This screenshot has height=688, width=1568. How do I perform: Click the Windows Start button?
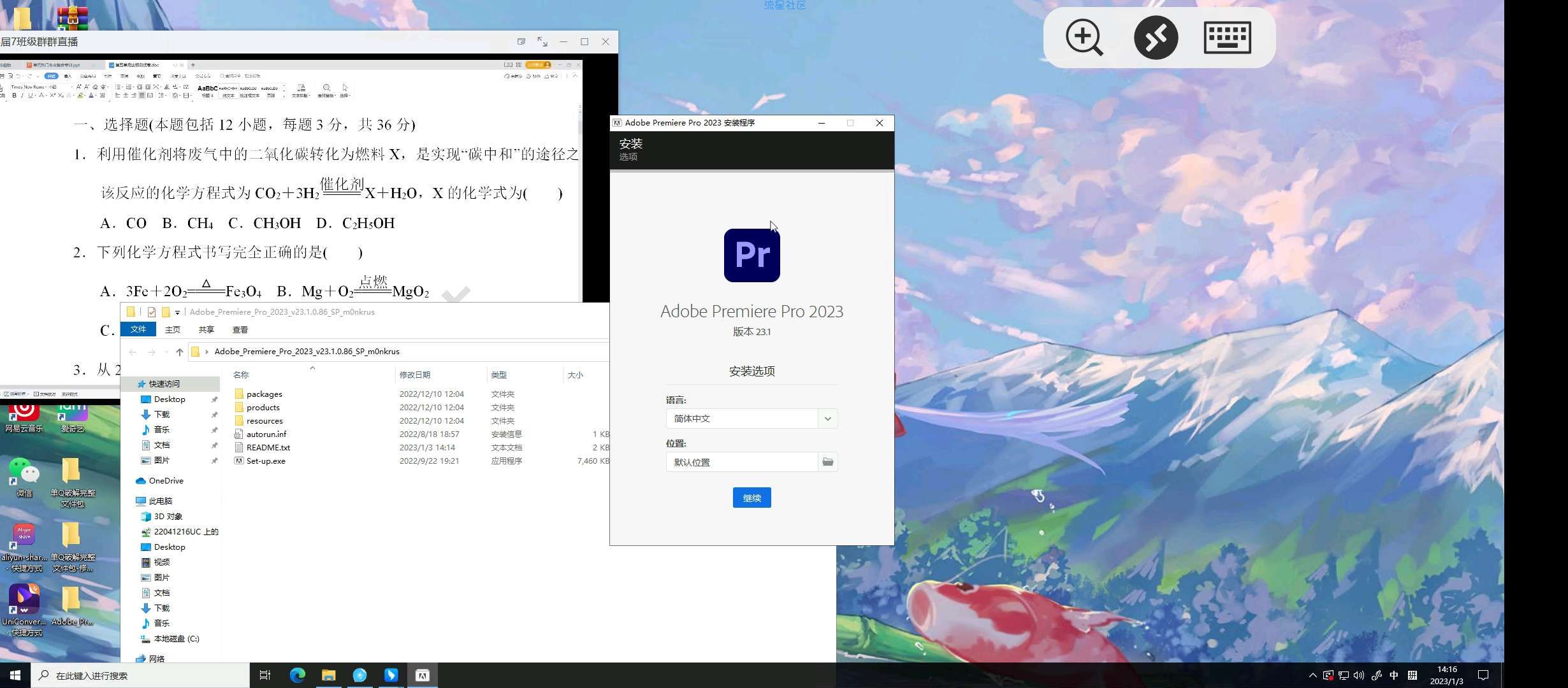tap(15, 675)
